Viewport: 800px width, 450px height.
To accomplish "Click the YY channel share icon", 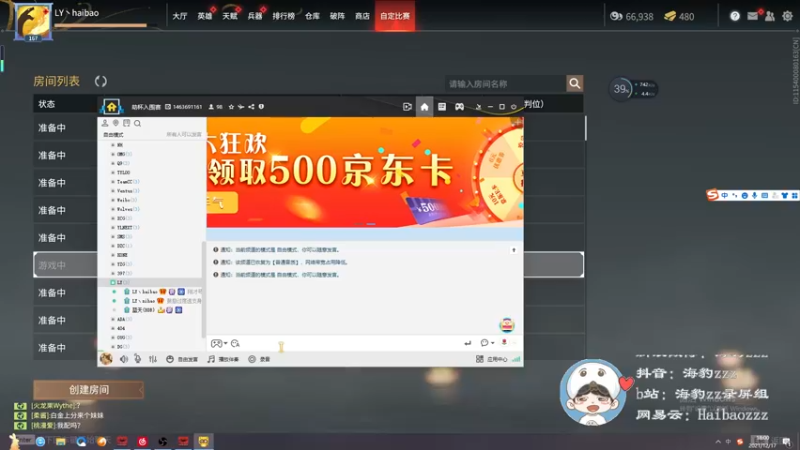I will 251,107.
